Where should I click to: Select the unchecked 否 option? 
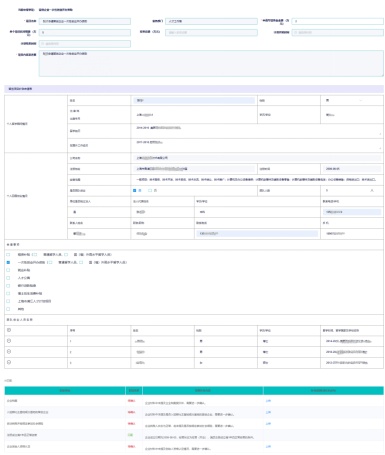pyautogui.click(x=150, y=190)
